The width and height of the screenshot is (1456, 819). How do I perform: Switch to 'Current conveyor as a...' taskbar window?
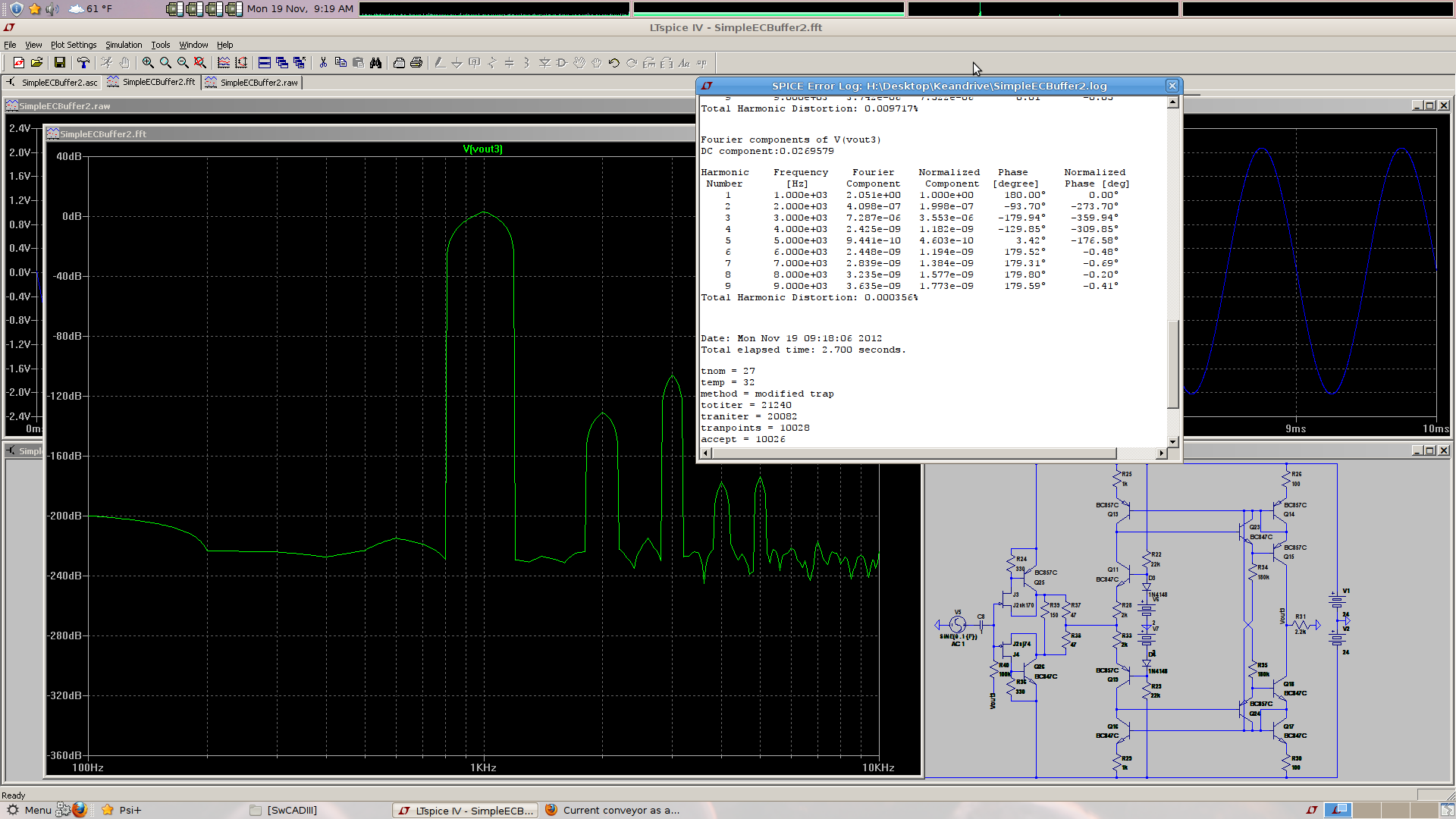pyautogui.click(x=613, y=810)
